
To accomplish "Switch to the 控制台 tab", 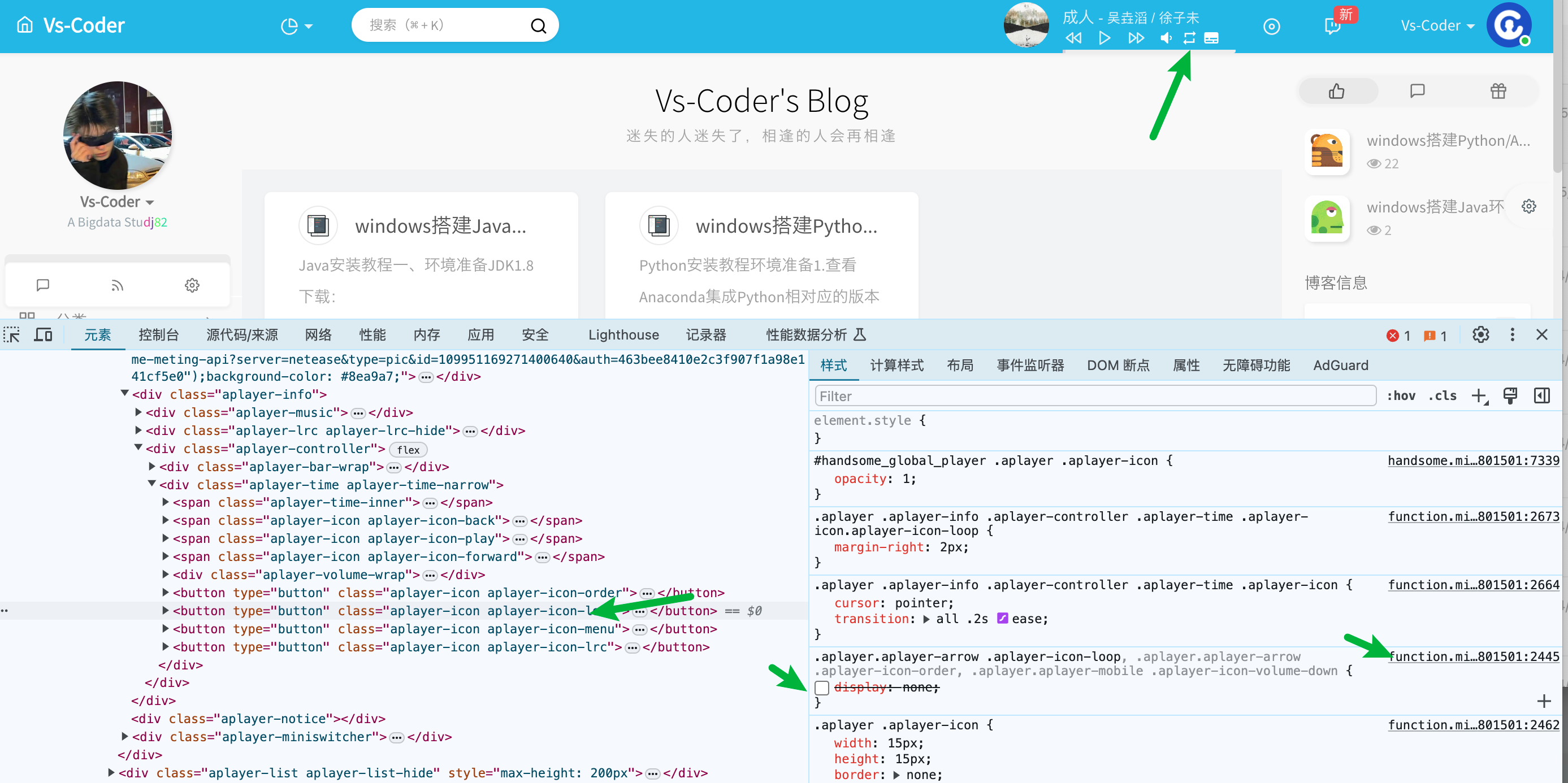I will [x=159, y=334].
